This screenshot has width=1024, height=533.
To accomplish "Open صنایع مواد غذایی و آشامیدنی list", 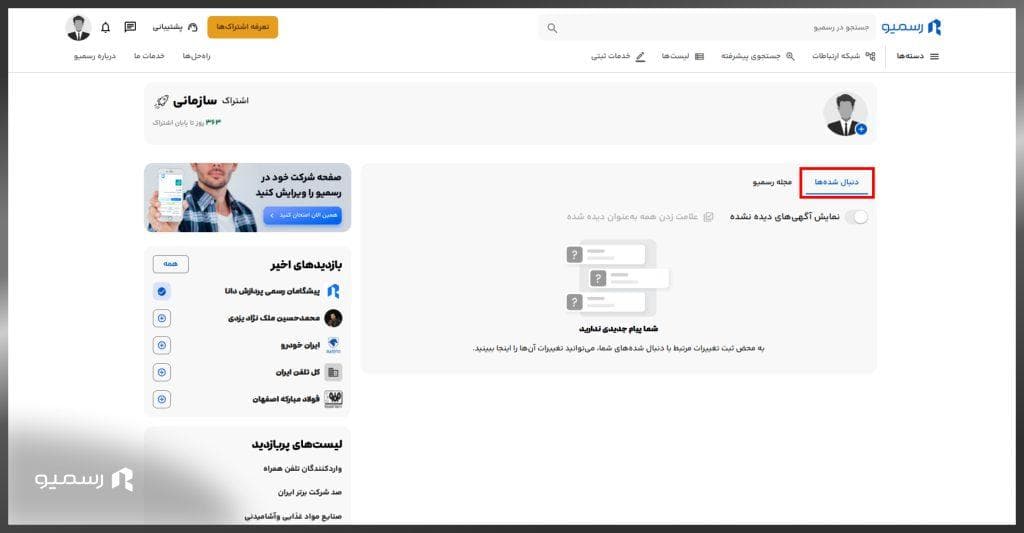I will click(x=293, y=516).
